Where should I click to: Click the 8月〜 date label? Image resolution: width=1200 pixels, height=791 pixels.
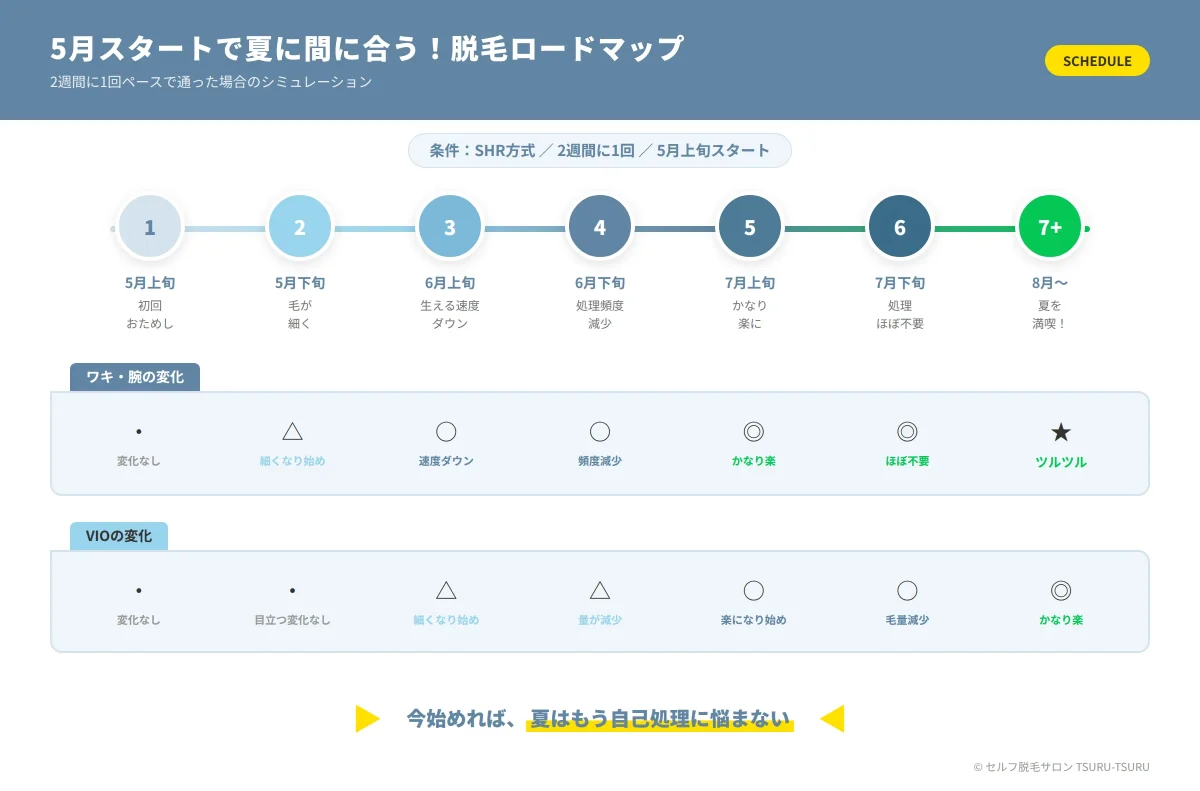click(x=1050, y=283)
